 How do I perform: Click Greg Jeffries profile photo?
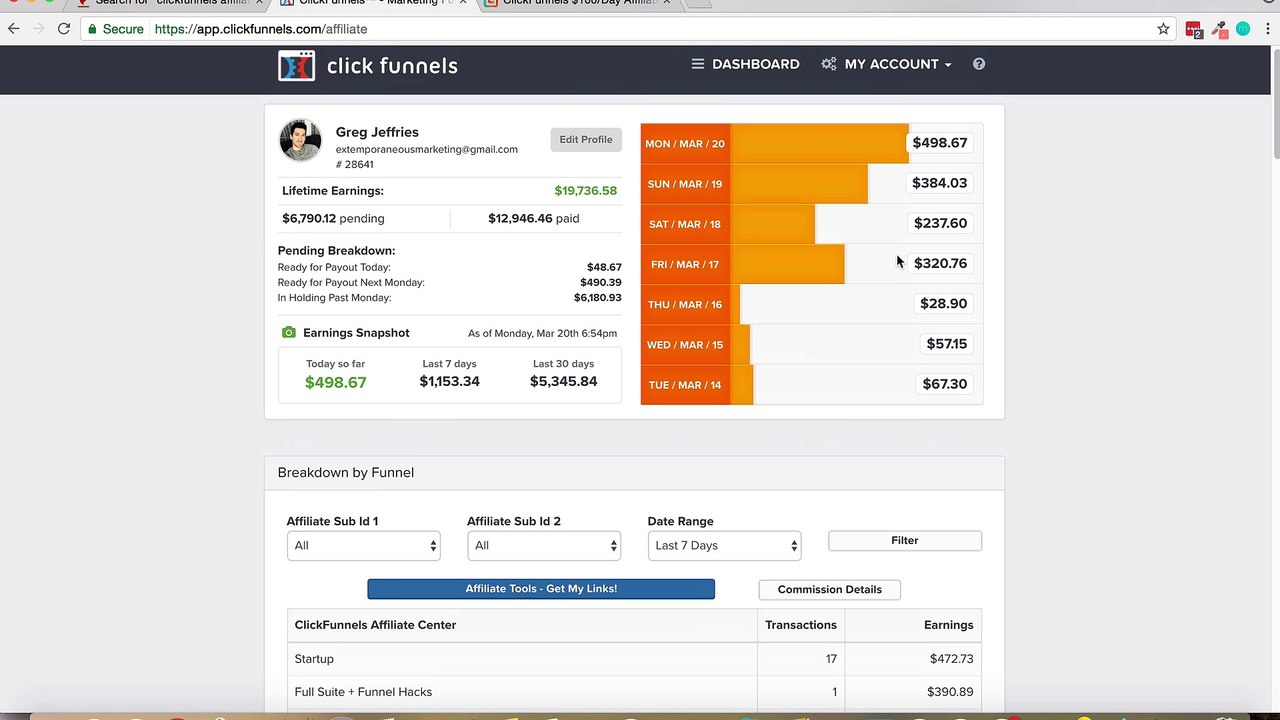pos(300,141)
